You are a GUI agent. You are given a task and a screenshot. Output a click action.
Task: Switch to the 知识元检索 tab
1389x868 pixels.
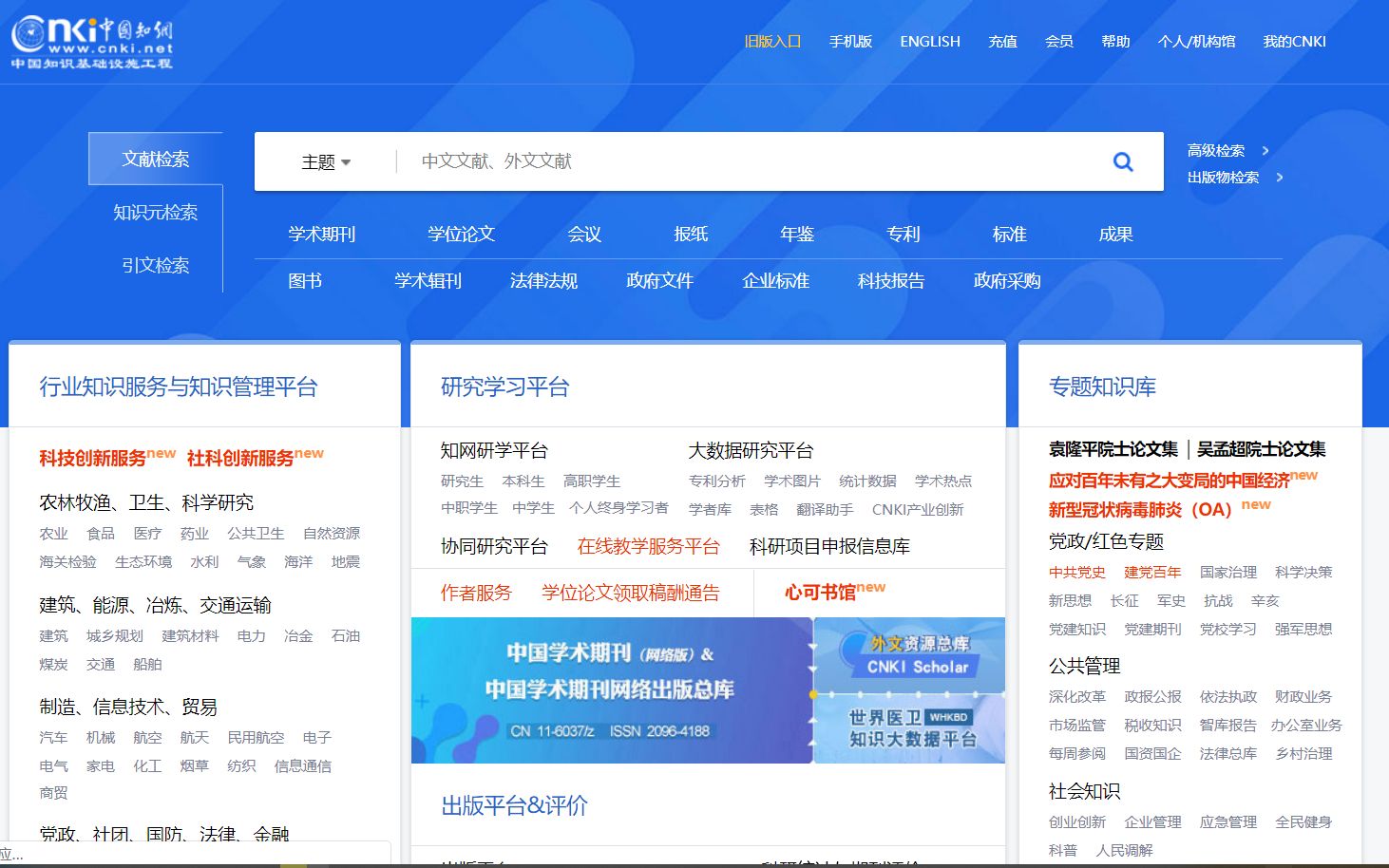click(156, 212)
